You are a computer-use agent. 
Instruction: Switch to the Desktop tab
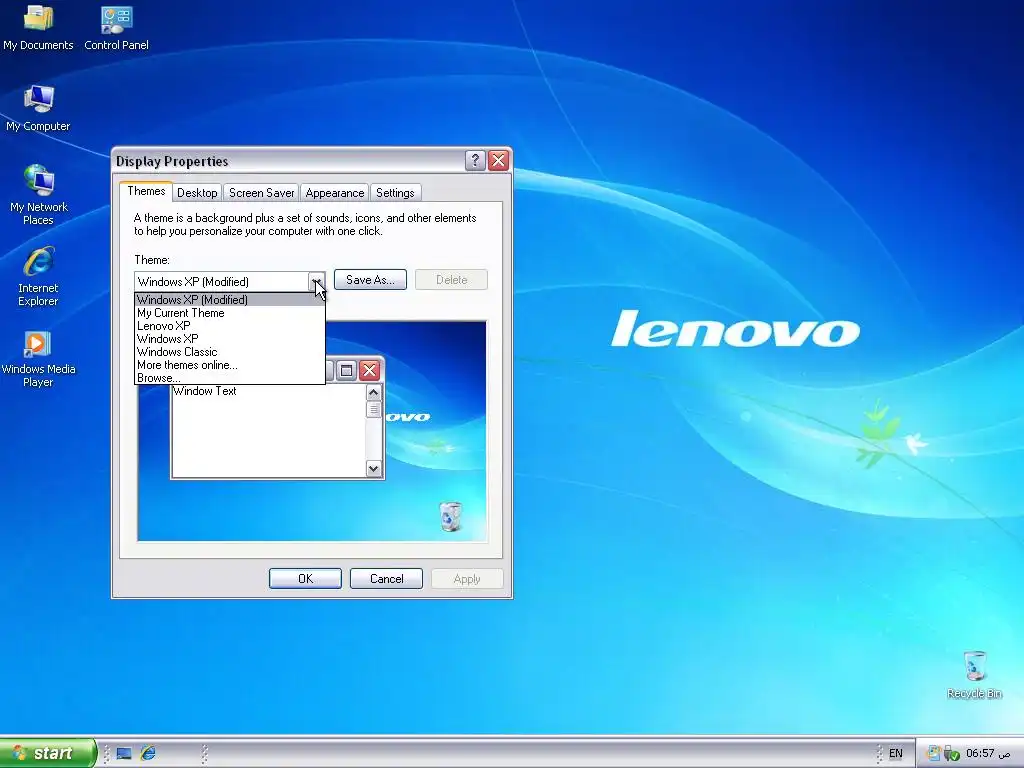pos(197,193)
